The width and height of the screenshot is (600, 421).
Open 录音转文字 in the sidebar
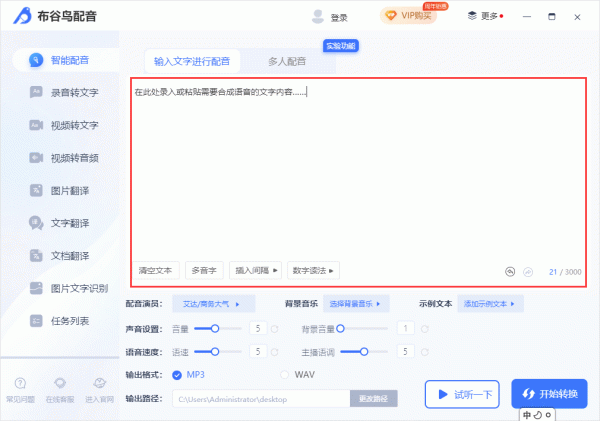[64, 92]
